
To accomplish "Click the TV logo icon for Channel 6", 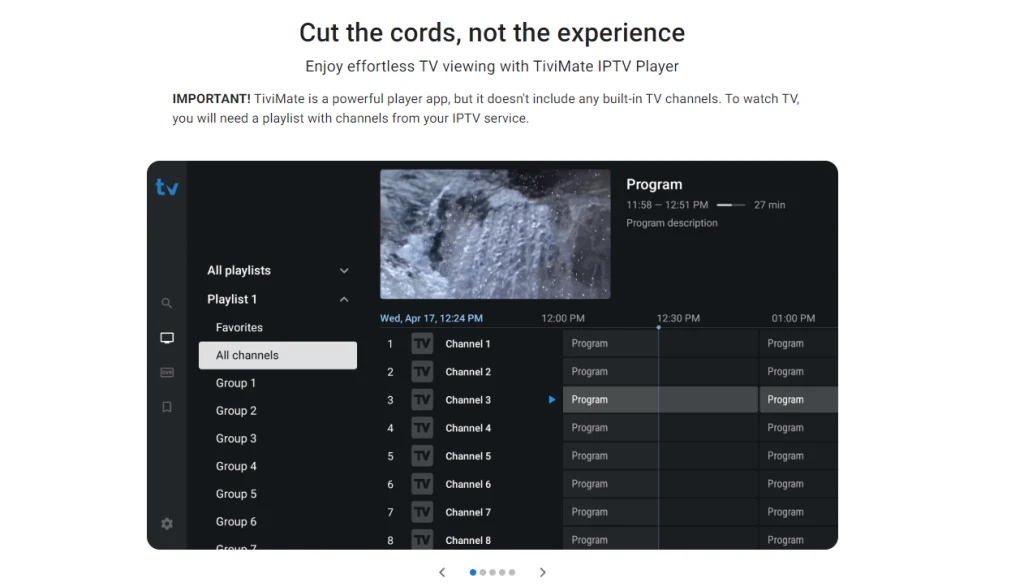I will point(422,484).
